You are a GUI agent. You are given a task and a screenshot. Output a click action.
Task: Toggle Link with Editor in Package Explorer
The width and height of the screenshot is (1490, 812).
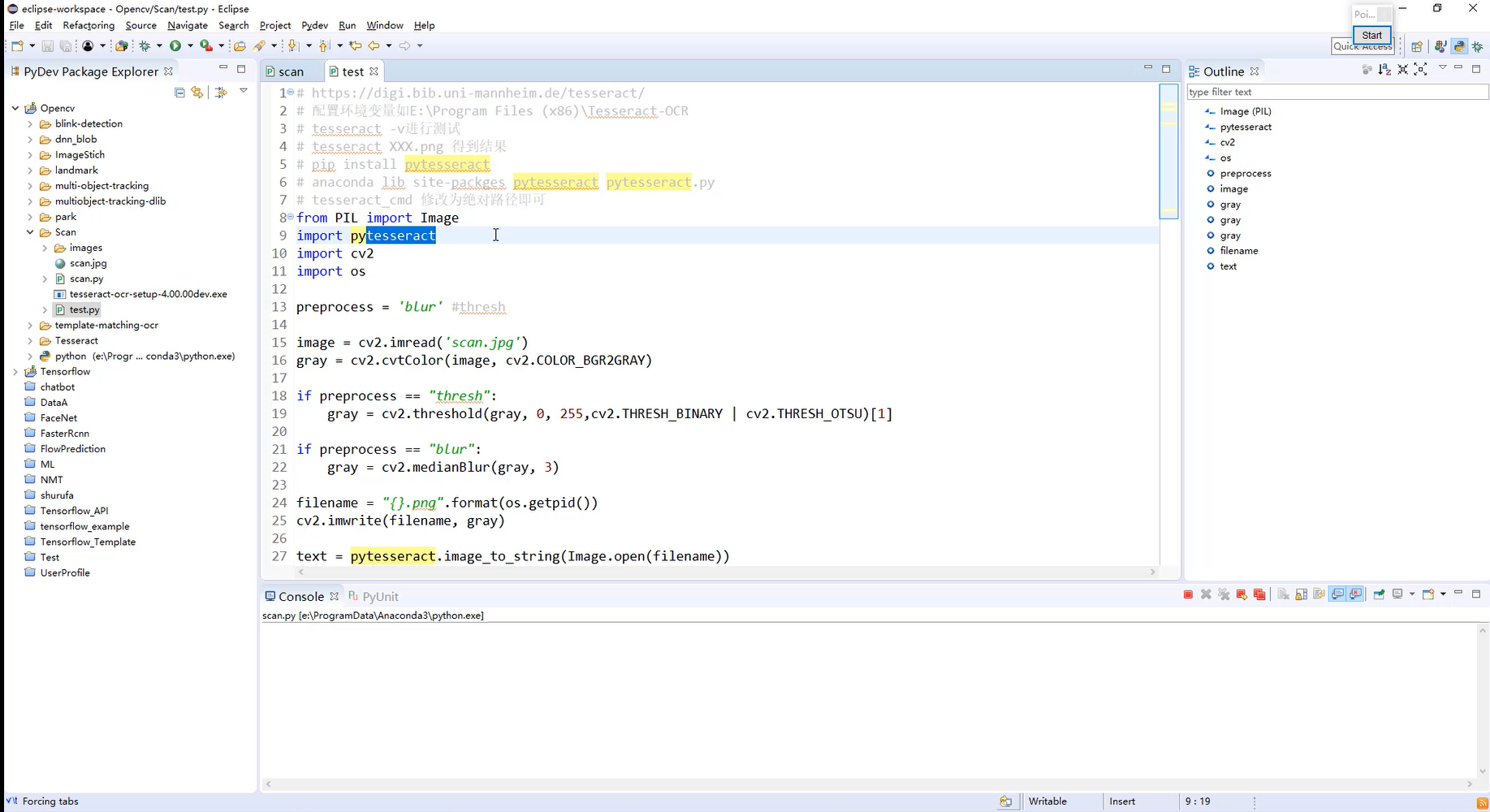[197, 93]
